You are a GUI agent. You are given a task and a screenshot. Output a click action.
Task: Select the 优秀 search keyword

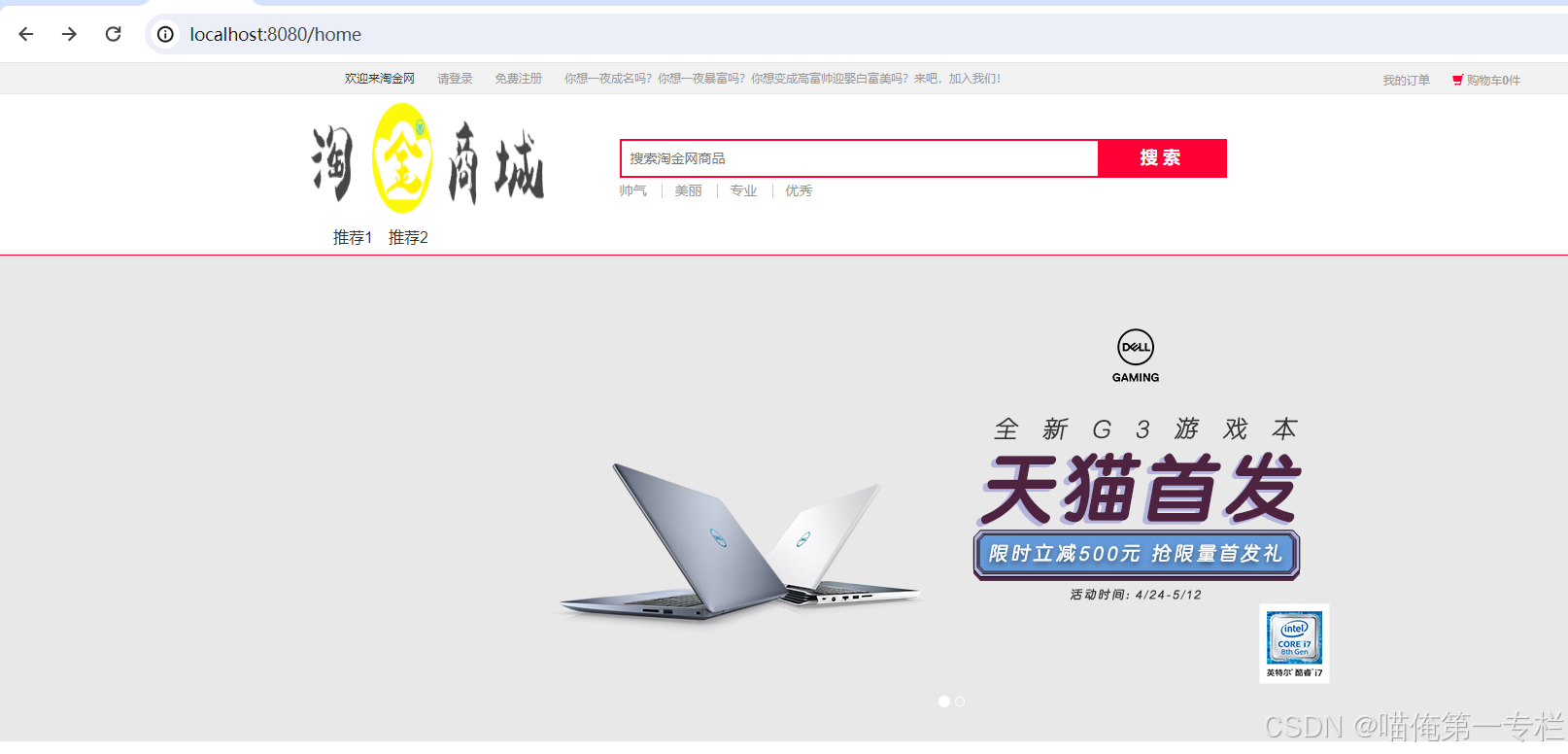(799, 190)
